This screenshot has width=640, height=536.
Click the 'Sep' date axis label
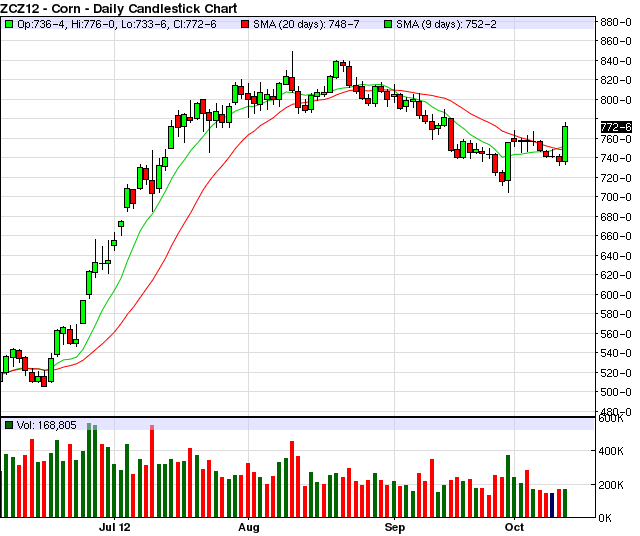(x=395, y=527)
